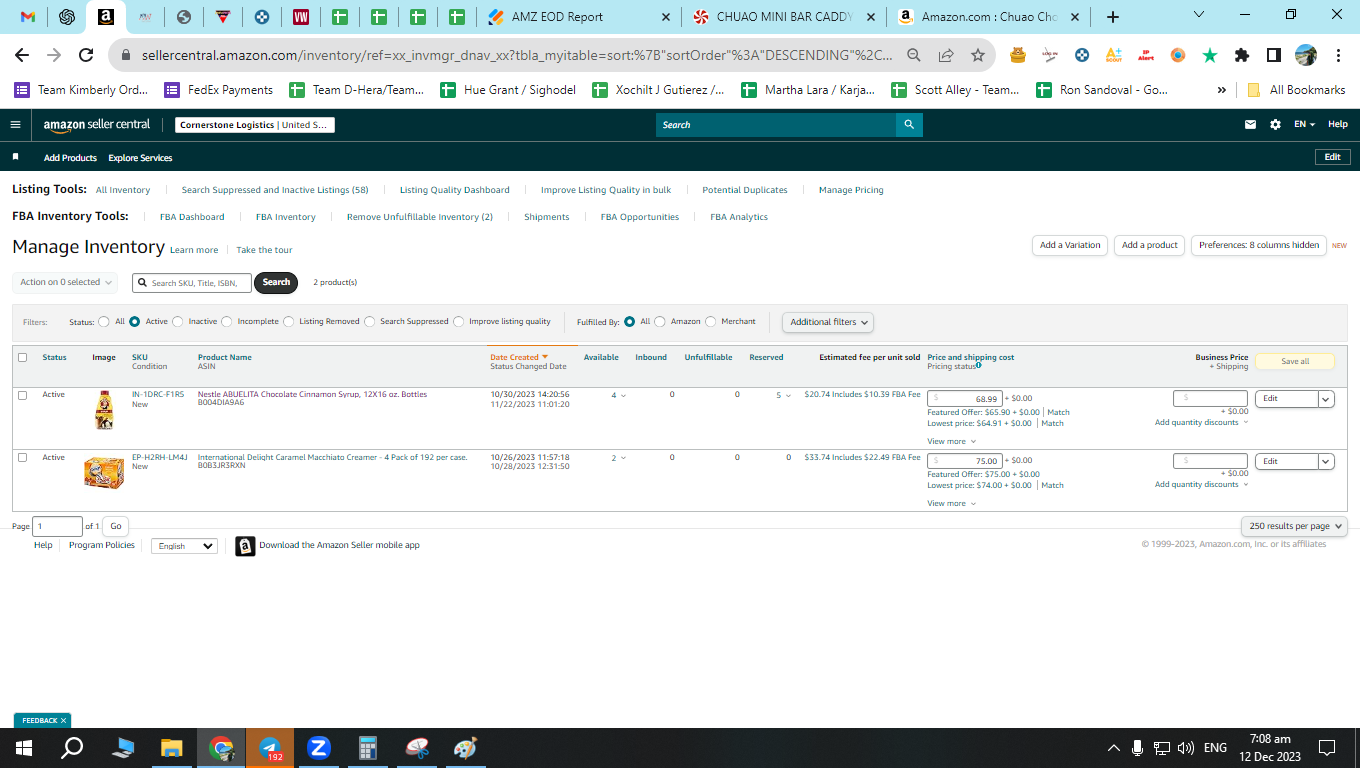Image resolution: width=1360 pixels, height=768 pixels.
Task: Open the messages envelope icon
Action: tap(1250, 125)
